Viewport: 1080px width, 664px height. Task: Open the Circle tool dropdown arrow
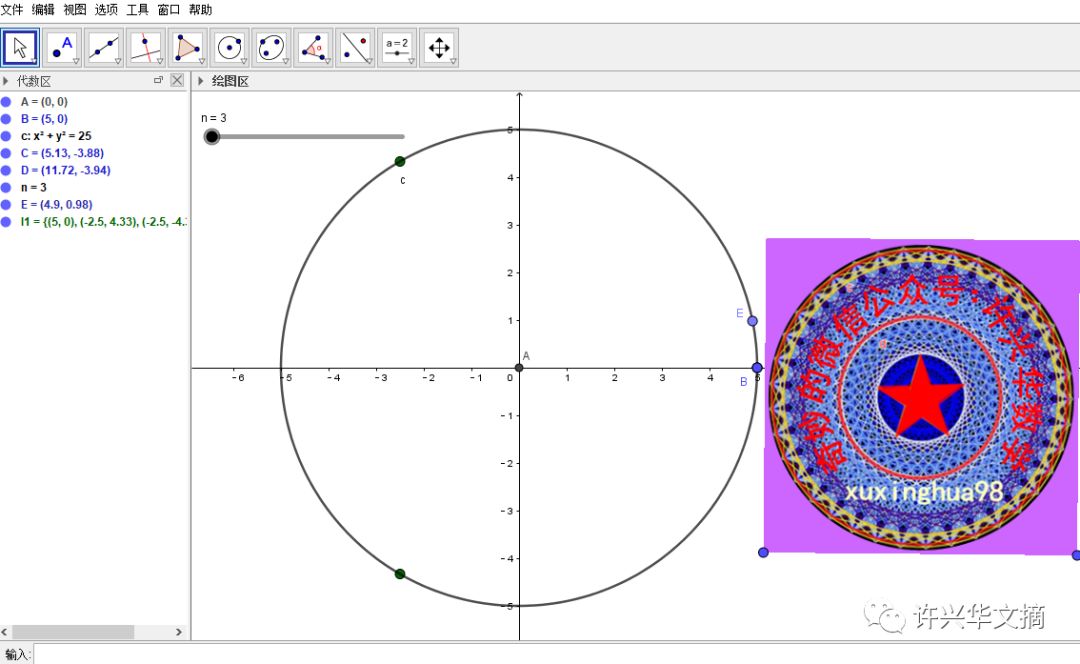[x=243, y=61]
